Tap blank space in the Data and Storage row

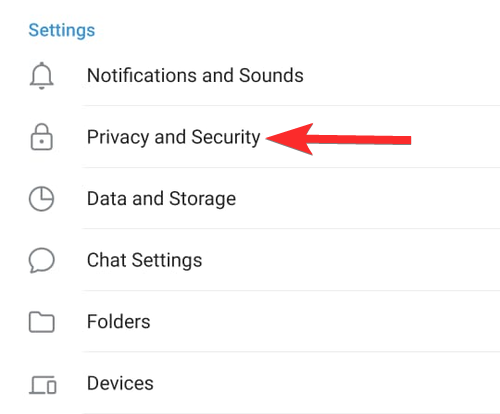coord(367,199)
